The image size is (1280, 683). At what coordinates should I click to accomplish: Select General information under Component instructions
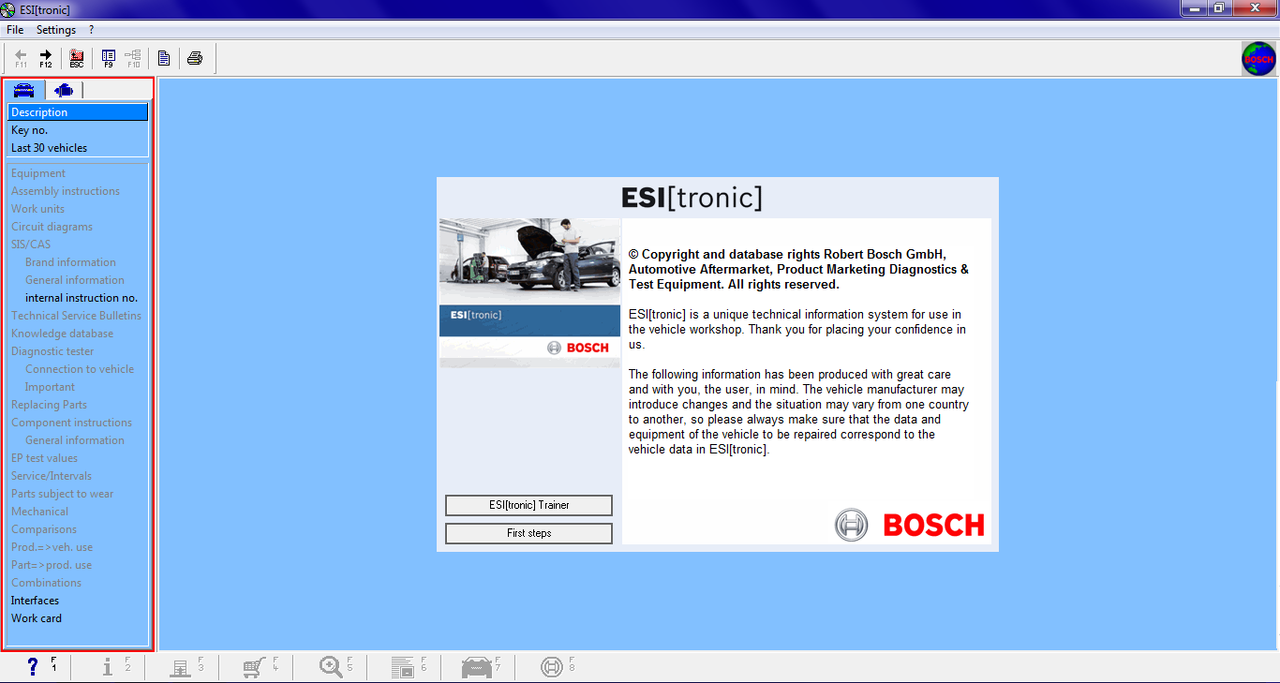[x=74, y=440]
